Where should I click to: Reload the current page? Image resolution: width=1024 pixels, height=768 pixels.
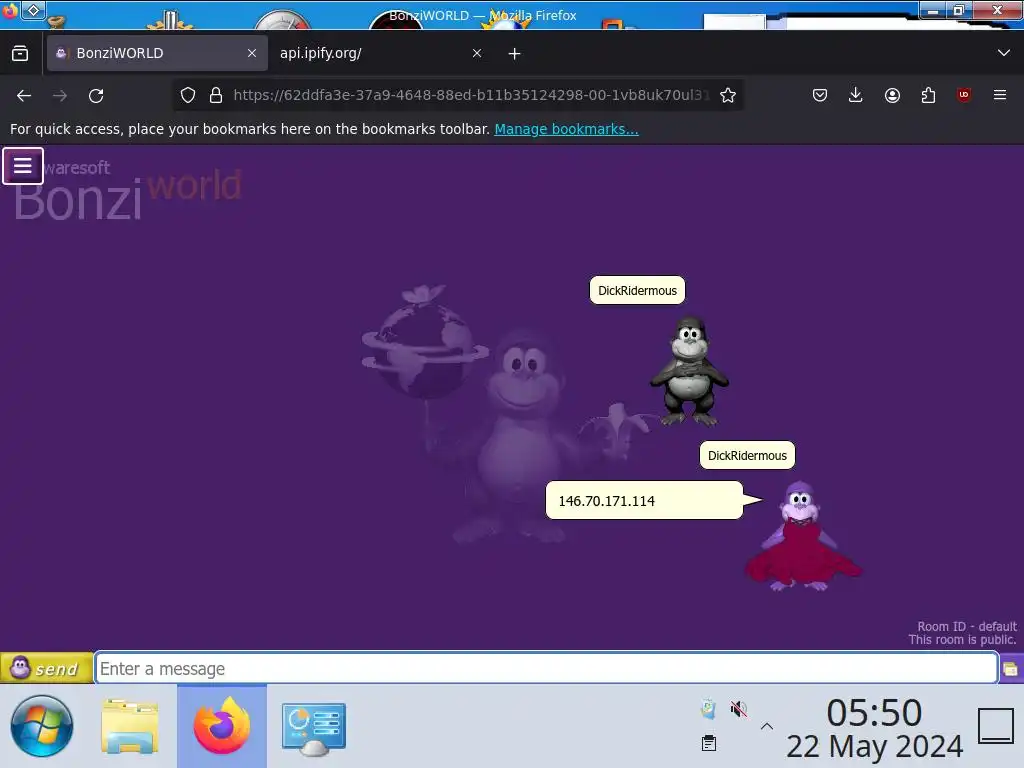[96, 96]
